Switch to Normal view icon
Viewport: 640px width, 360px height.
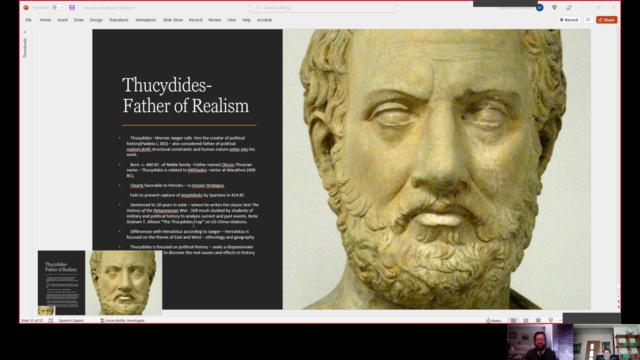point(513,320)
